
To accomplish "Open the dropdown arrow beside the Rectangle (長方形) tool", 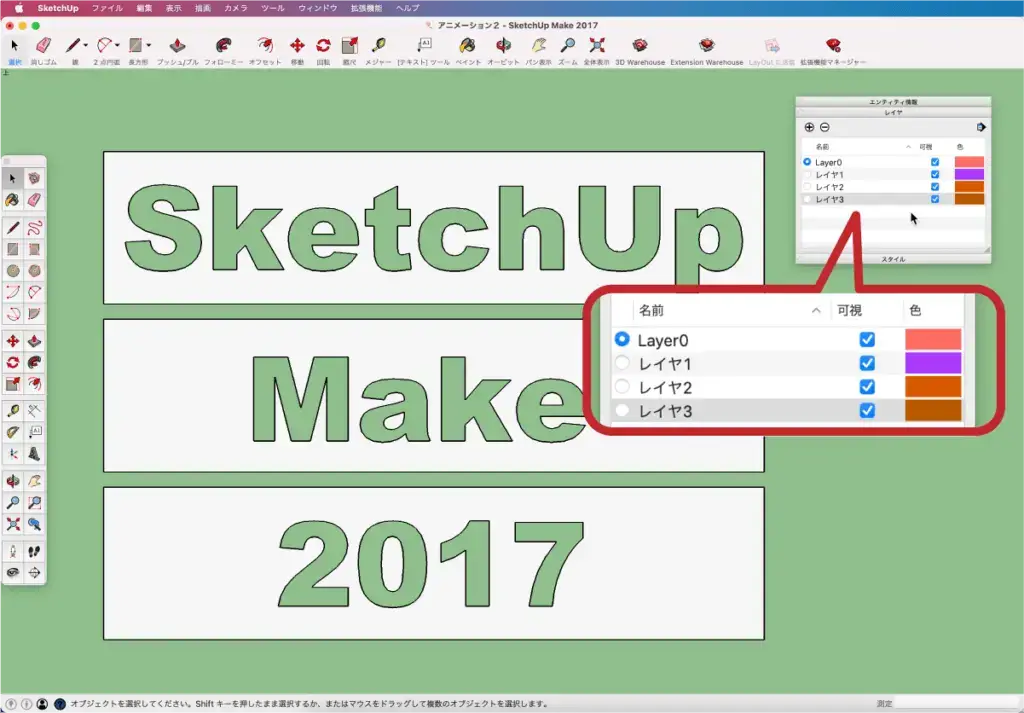I will pyautogui.click(x=149, y=45).
